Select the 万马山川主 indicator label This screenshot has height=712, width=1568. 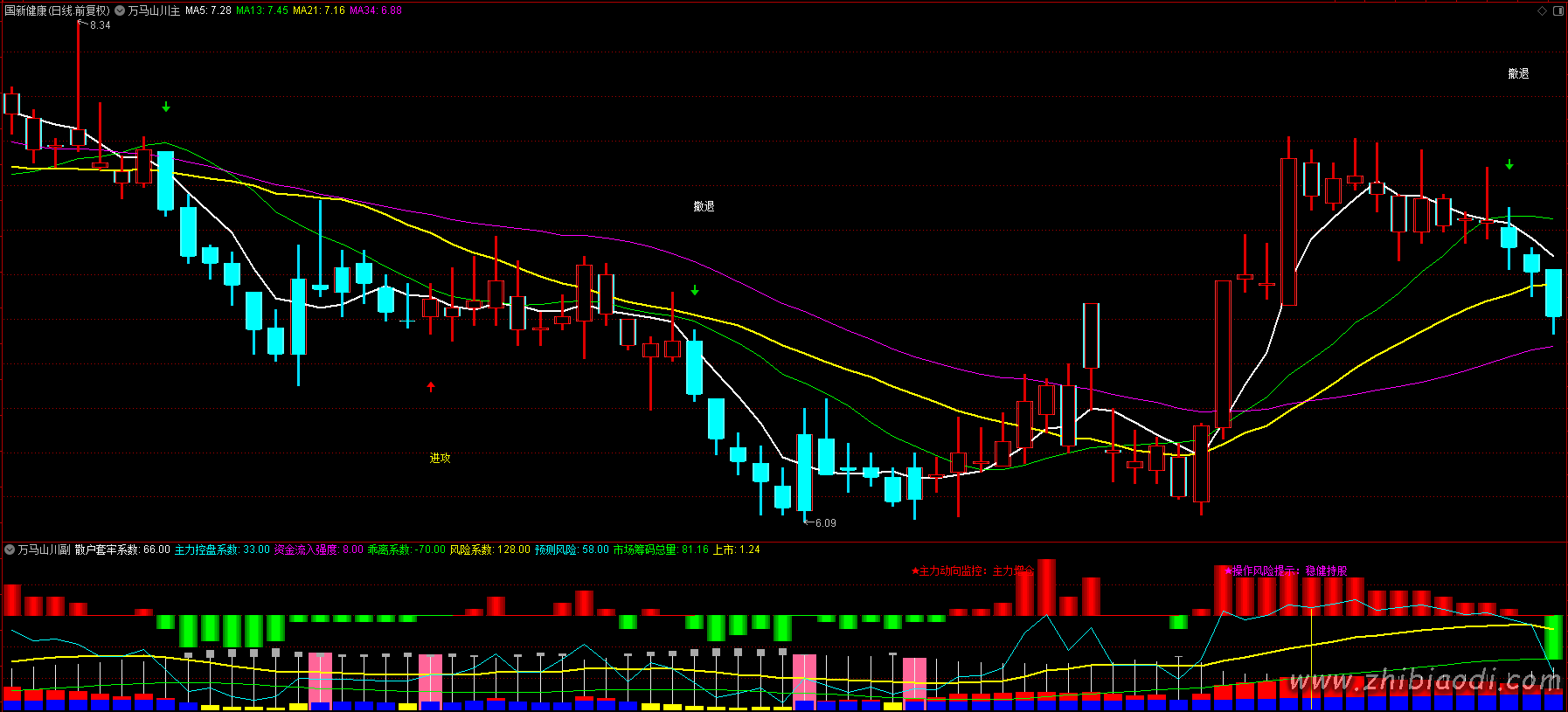click(x=154, y=10)
